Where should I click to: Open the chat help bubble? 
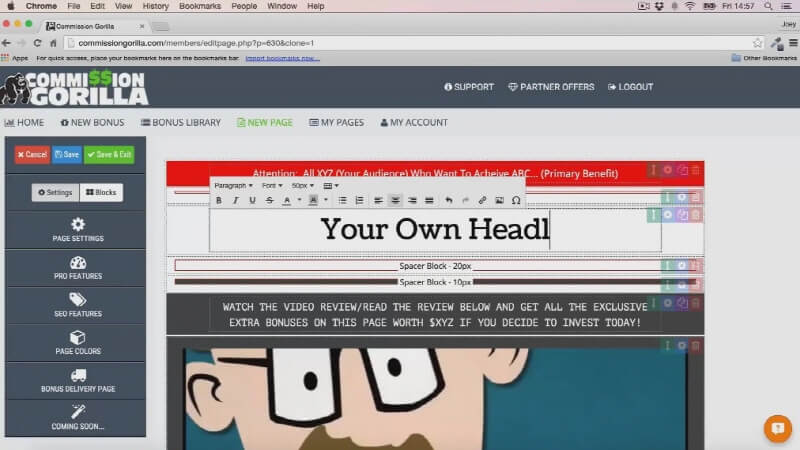click(778, 428)
